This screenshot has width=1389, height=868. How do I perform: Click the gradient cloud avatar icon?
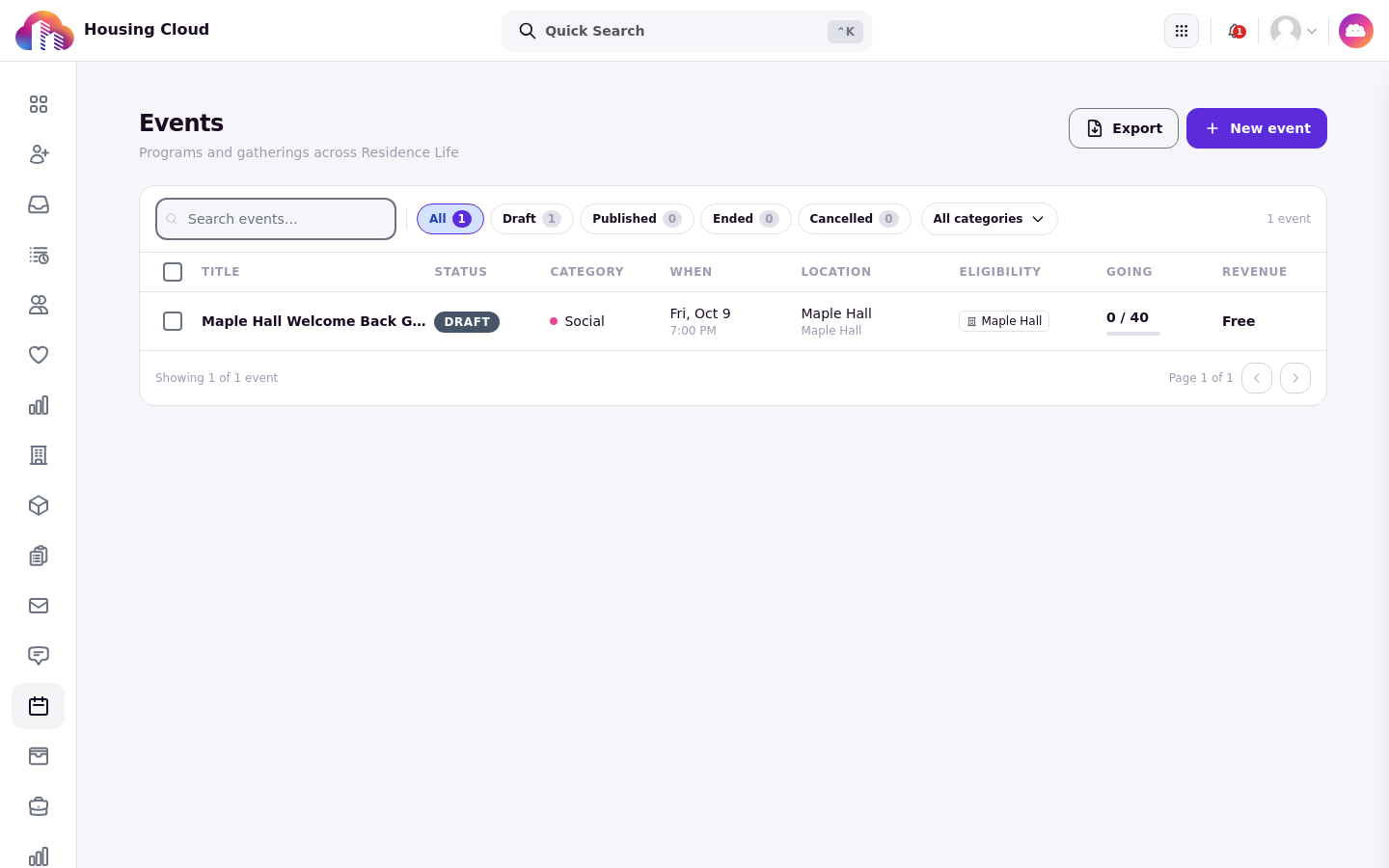tap(1356, 31)
